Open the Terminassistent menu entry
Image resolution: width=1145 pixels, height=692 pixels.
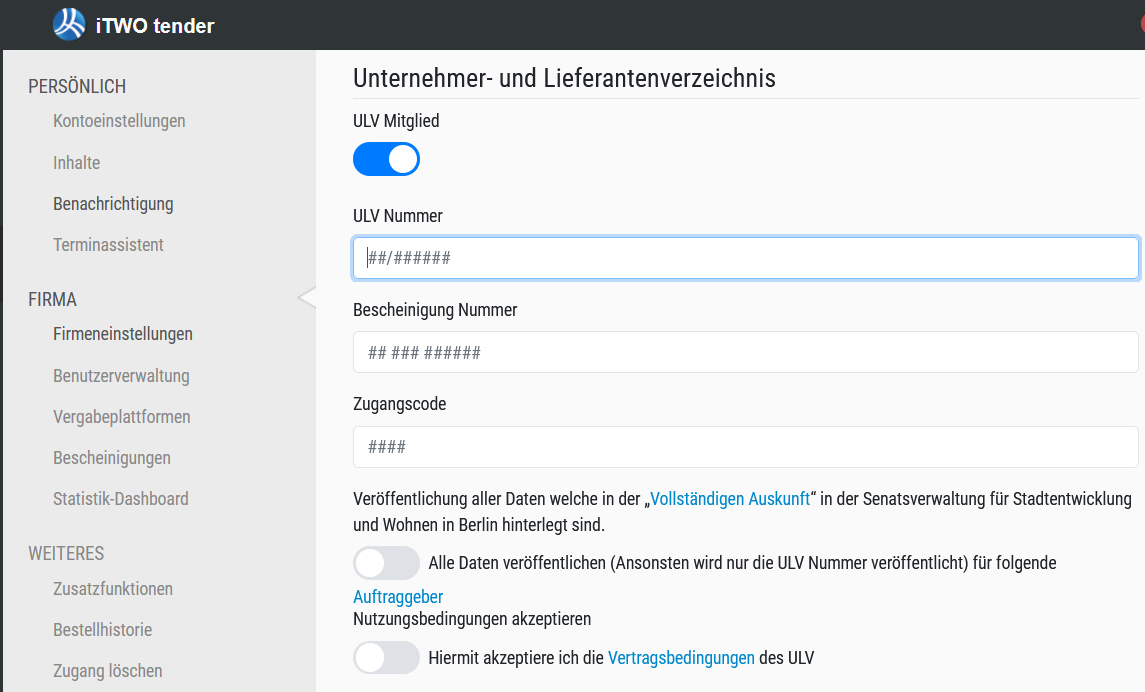108,245
